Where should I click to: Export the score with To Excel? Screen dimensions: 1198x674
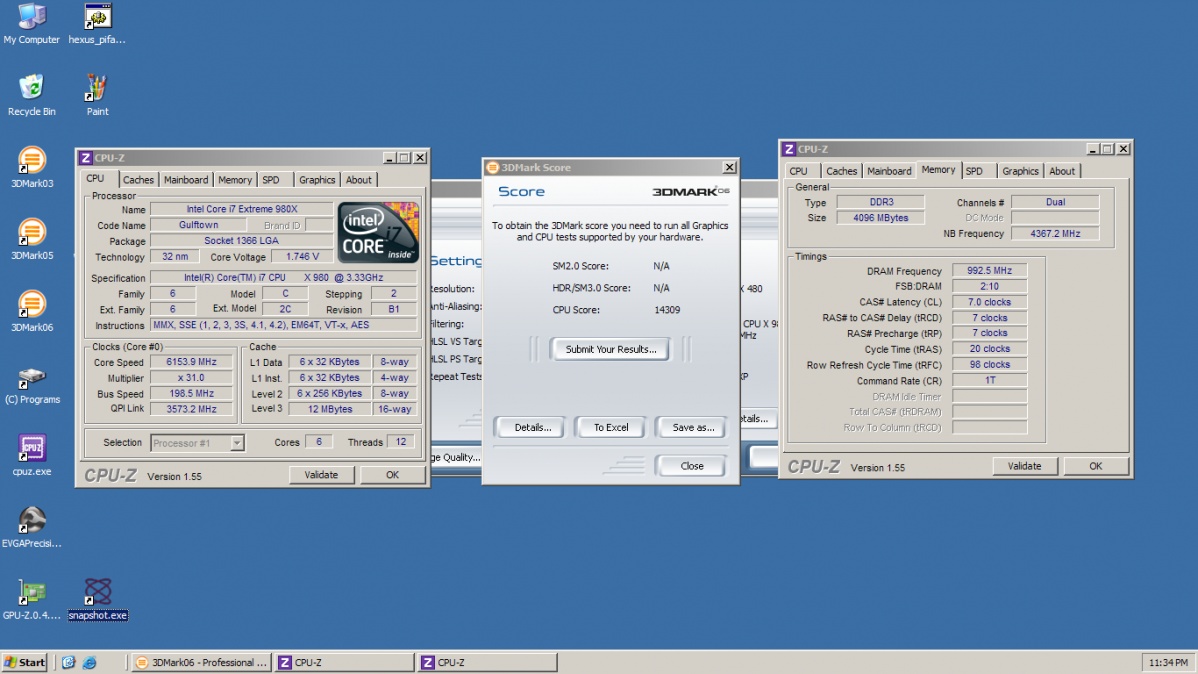[611, 427]
